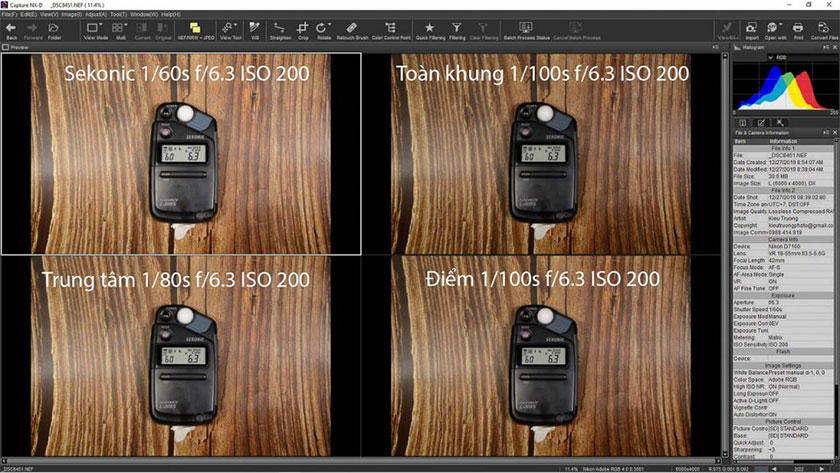This screenshot has width=840, height=473.
Task: Toggle the NEF/NRW + JPEG button
Action: (x=196, y=31)
